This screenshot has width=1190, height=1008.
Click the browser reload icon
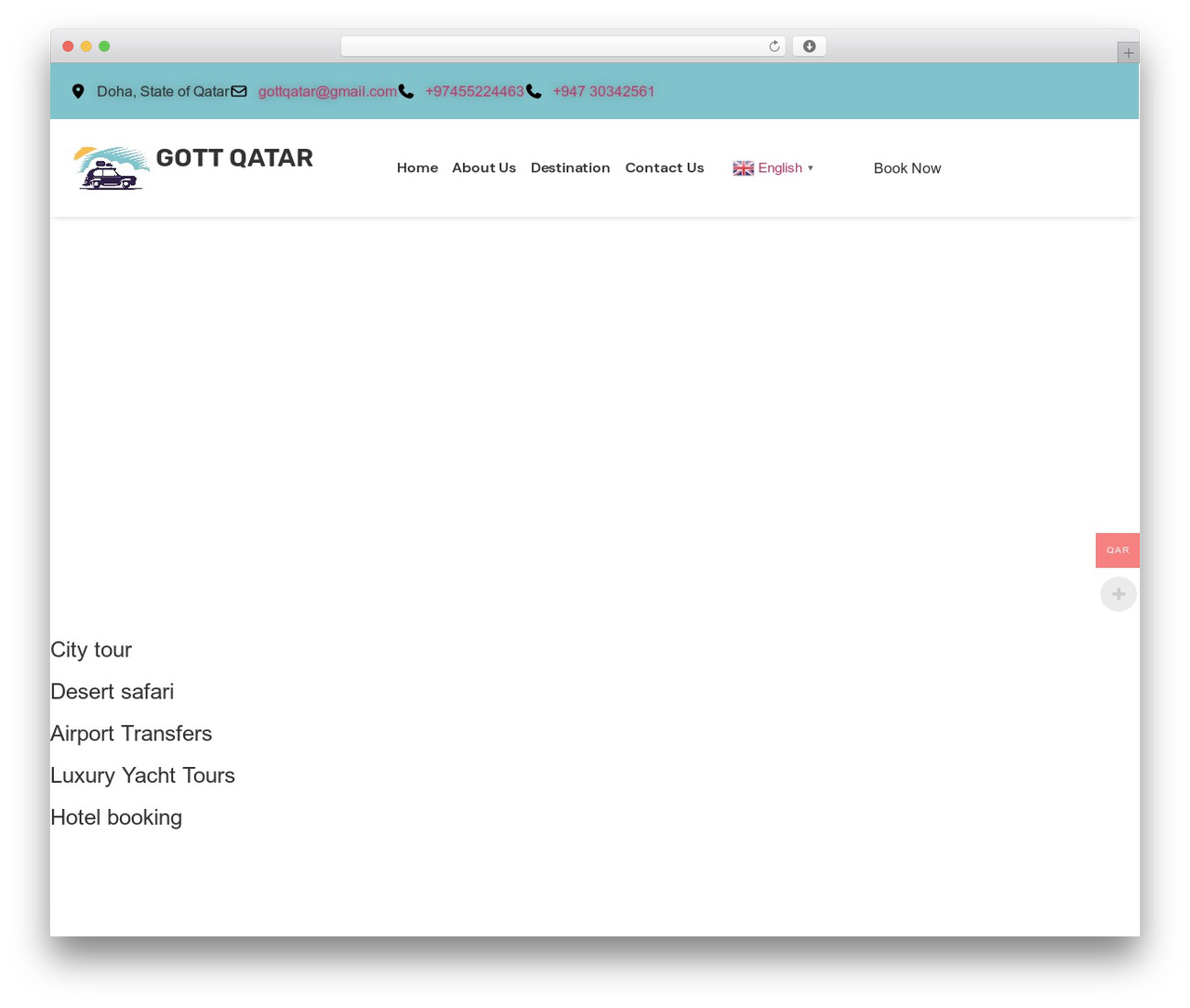pos(773,46)
